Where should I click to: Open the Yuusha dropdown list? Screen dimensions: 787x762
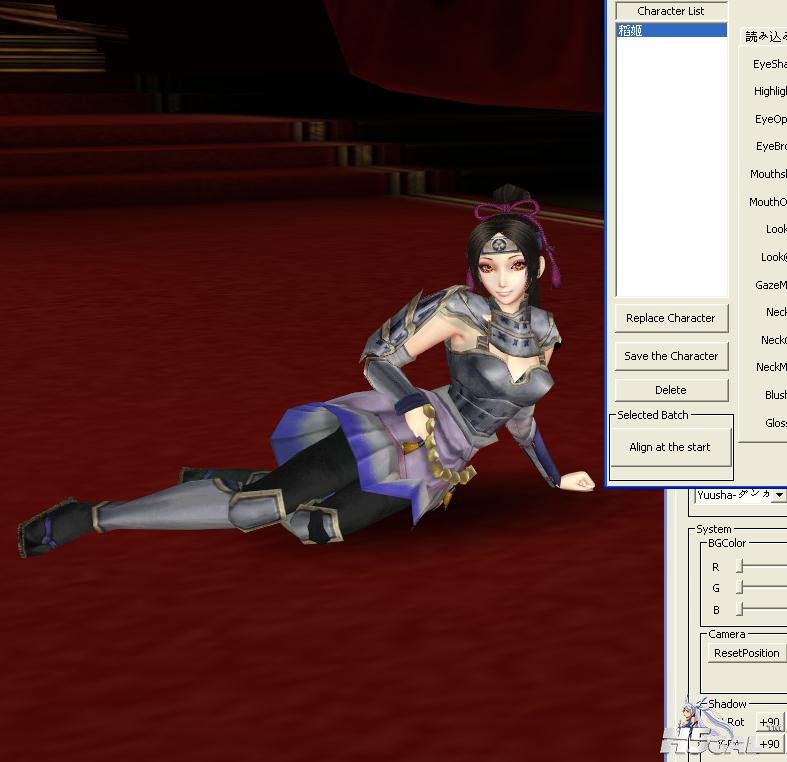point(778,495)
